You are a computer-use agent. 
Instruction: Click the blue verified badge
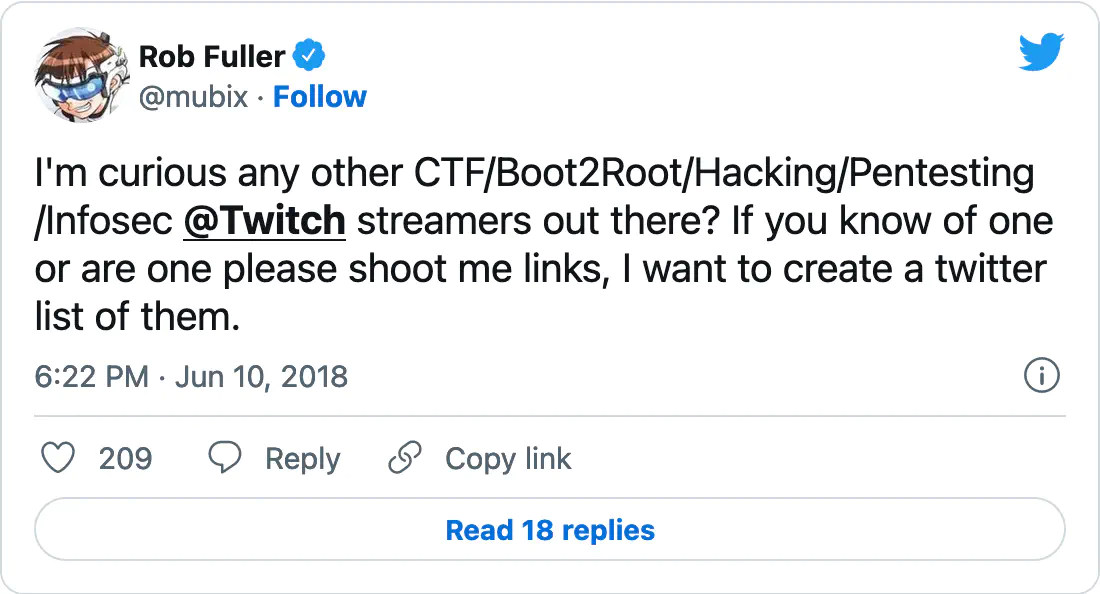click(309, 55)
